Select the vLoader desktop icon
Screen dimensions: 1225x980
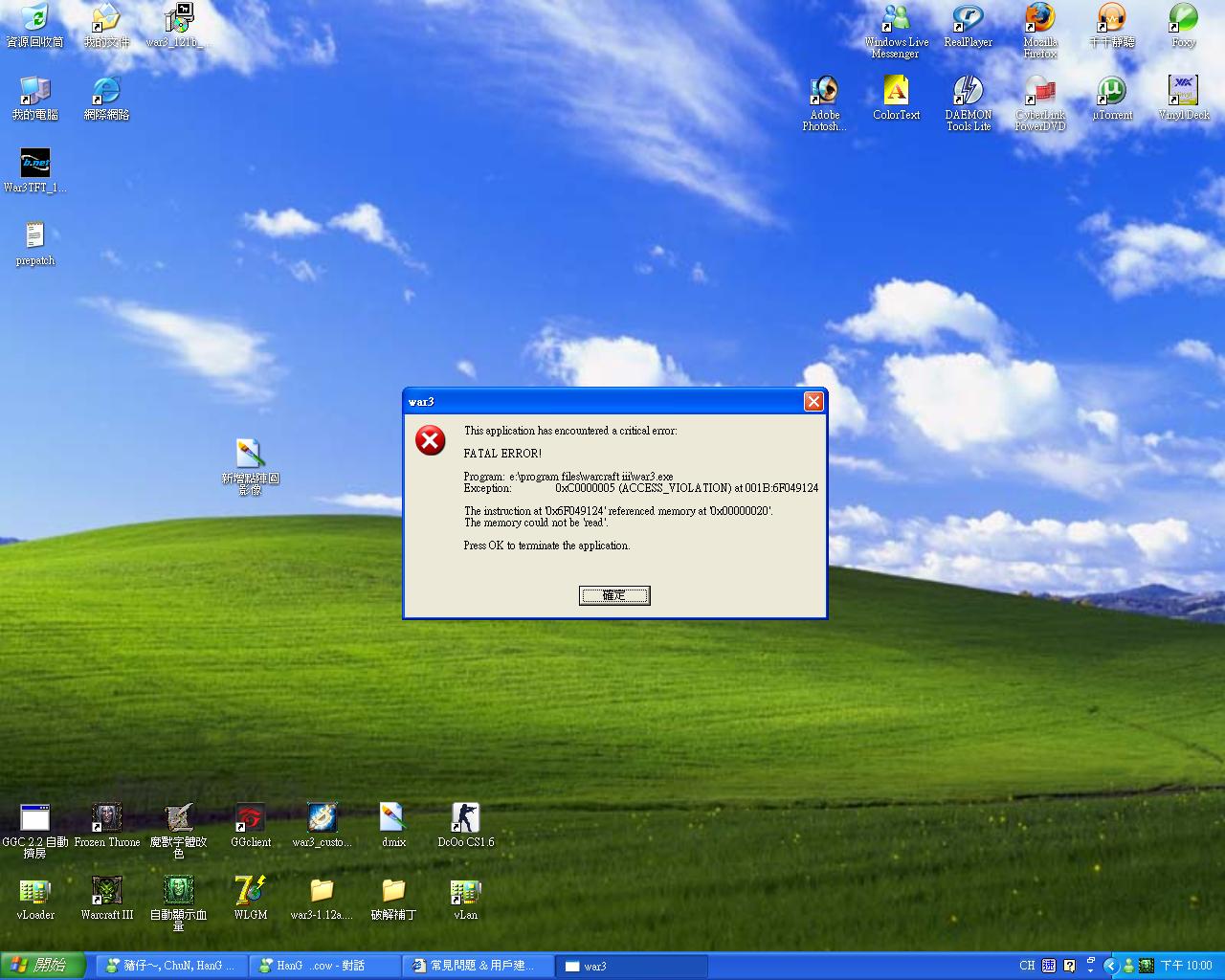(34, 898)
